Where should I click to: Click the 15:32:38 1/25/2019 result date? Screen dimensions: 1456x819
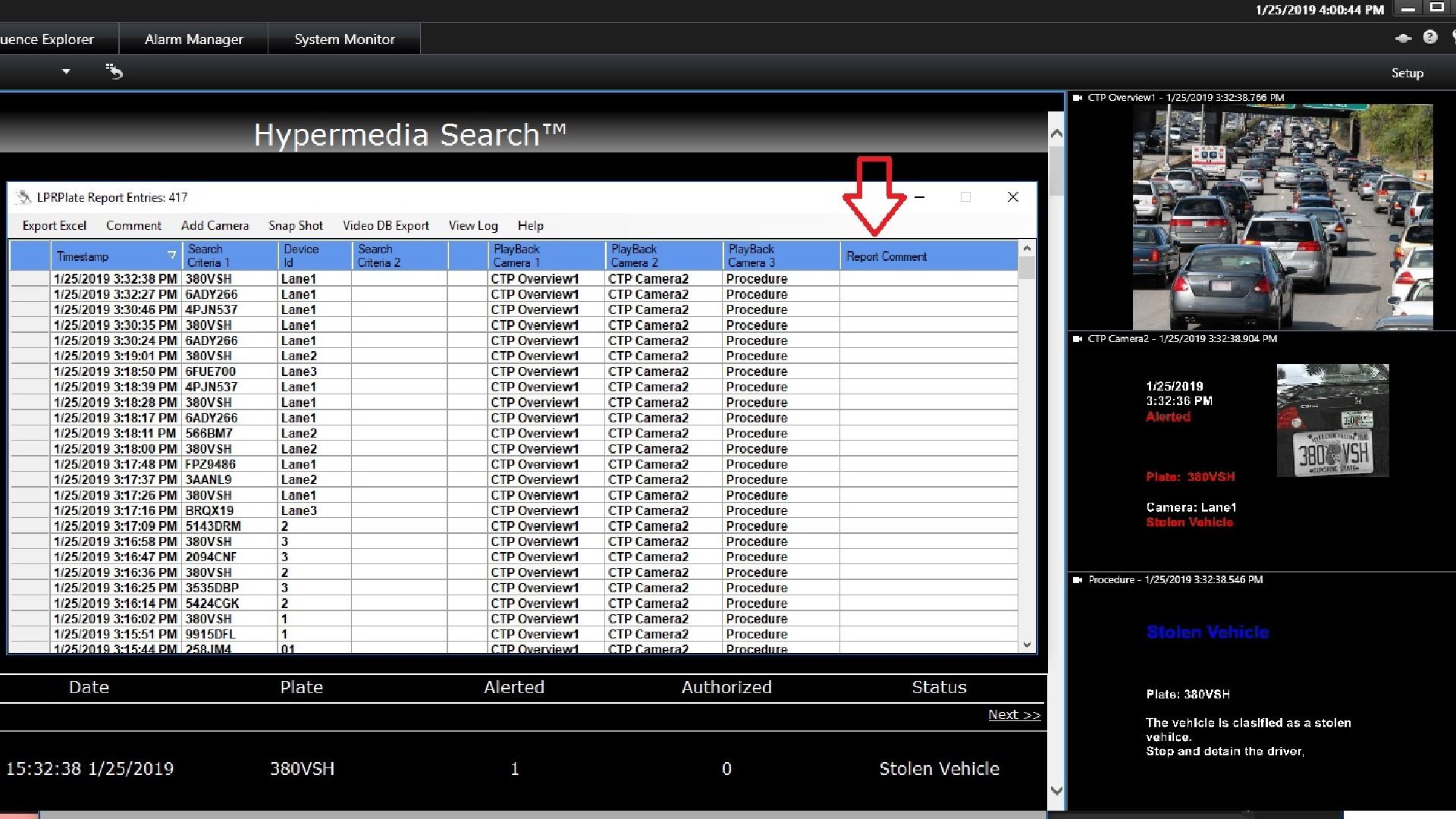tap(89, 768)
